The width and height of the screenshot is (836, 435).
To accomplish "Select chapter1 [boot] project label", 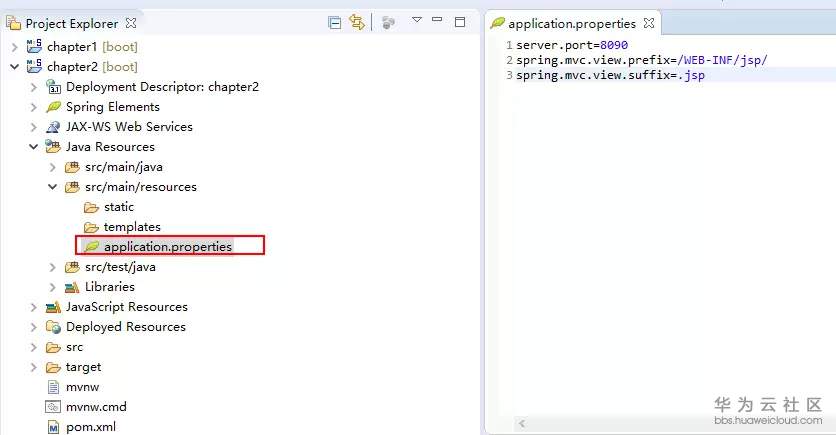I will (x=92, y=47).
